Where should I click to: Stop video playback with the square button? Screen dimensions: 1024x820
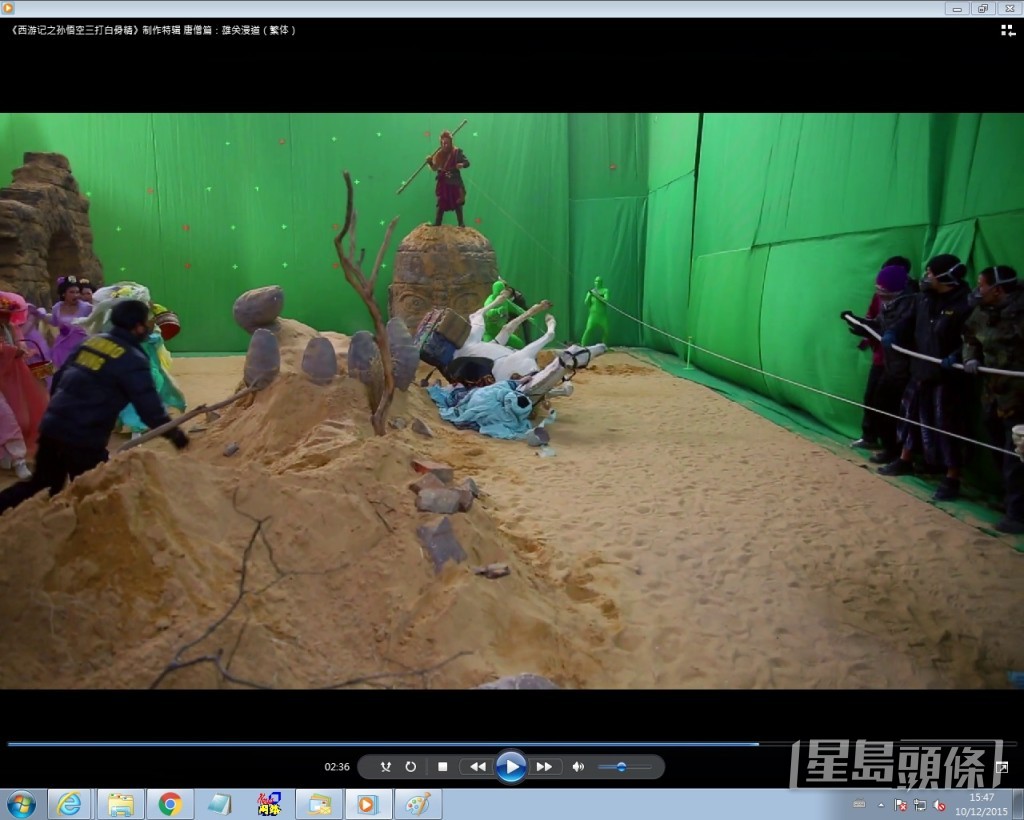[x=443, y=766]
